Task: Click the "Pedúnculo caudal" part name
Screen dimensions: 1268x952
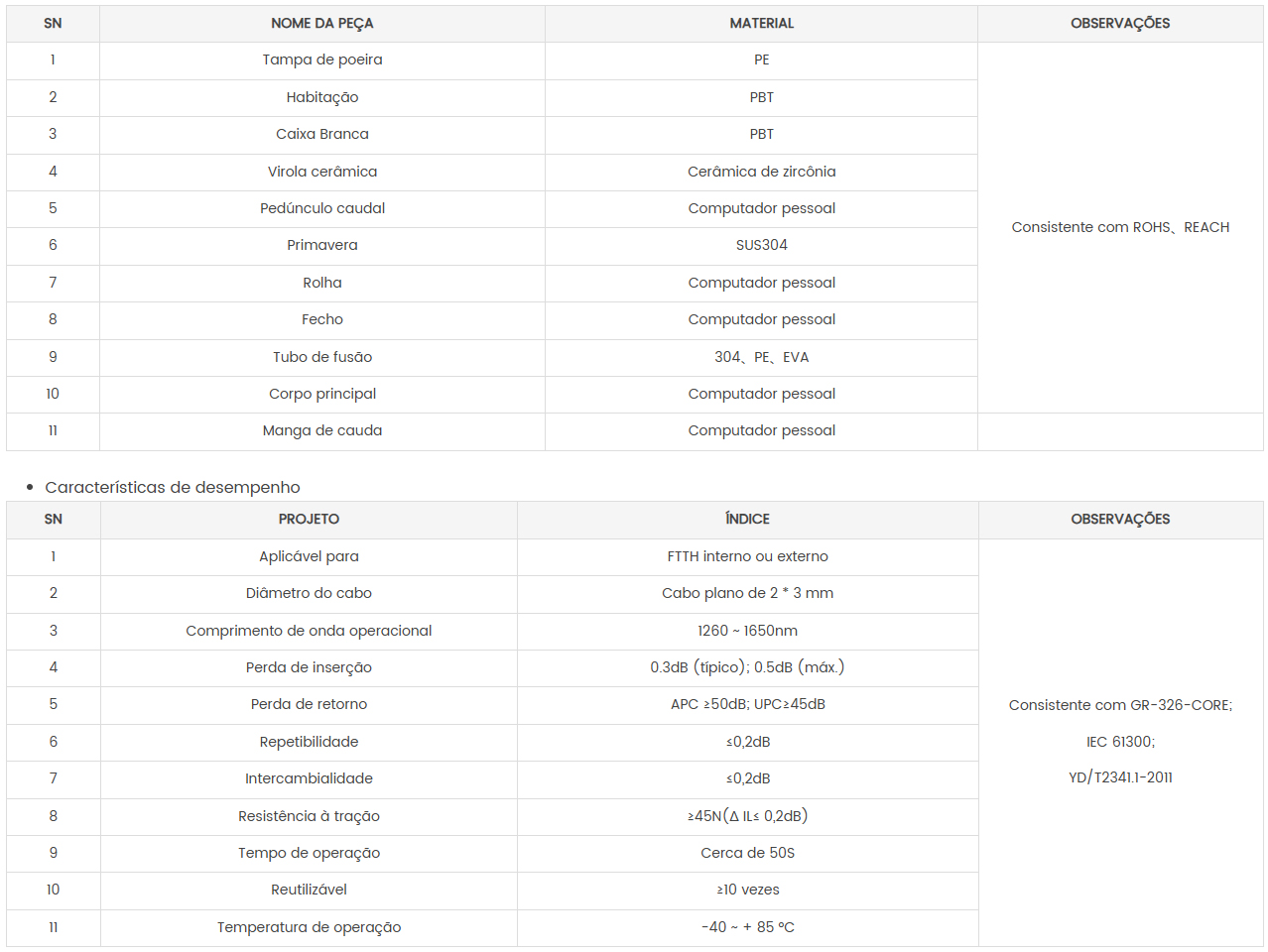Action: pos(322,208)
